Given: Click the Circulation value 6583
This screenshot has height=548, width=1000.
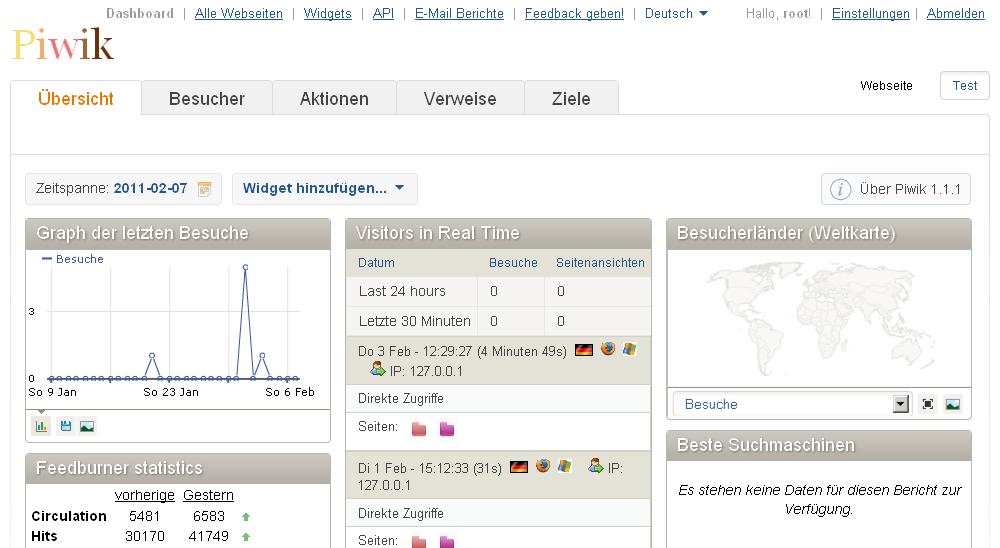Looking at the screenshot, I should [x=209, y=516].
